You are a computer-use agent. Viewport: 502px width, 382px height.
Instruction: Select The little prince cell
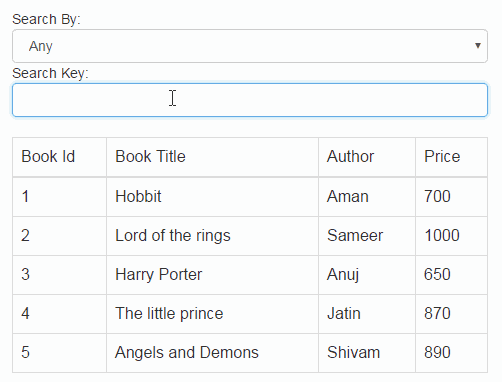pyautogui.click(x=212, y=314)
